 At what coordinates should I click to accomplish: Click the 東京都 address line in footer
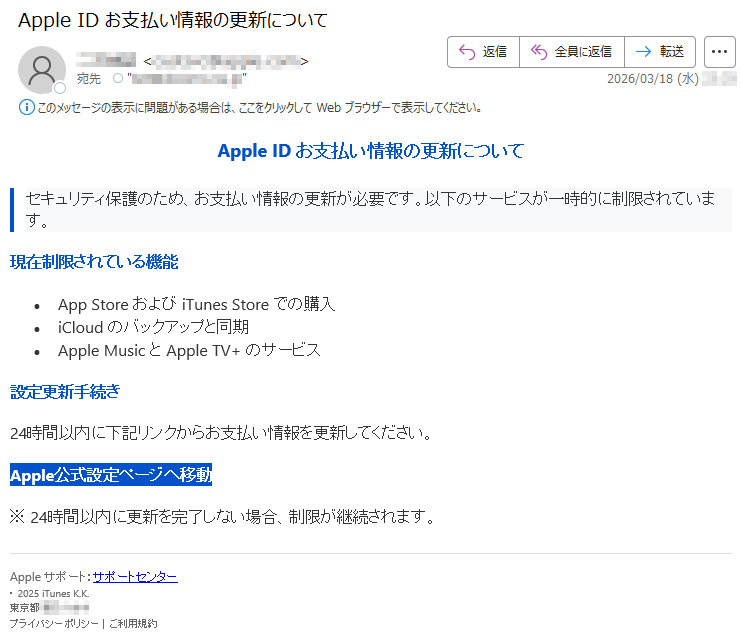[49, 607]
